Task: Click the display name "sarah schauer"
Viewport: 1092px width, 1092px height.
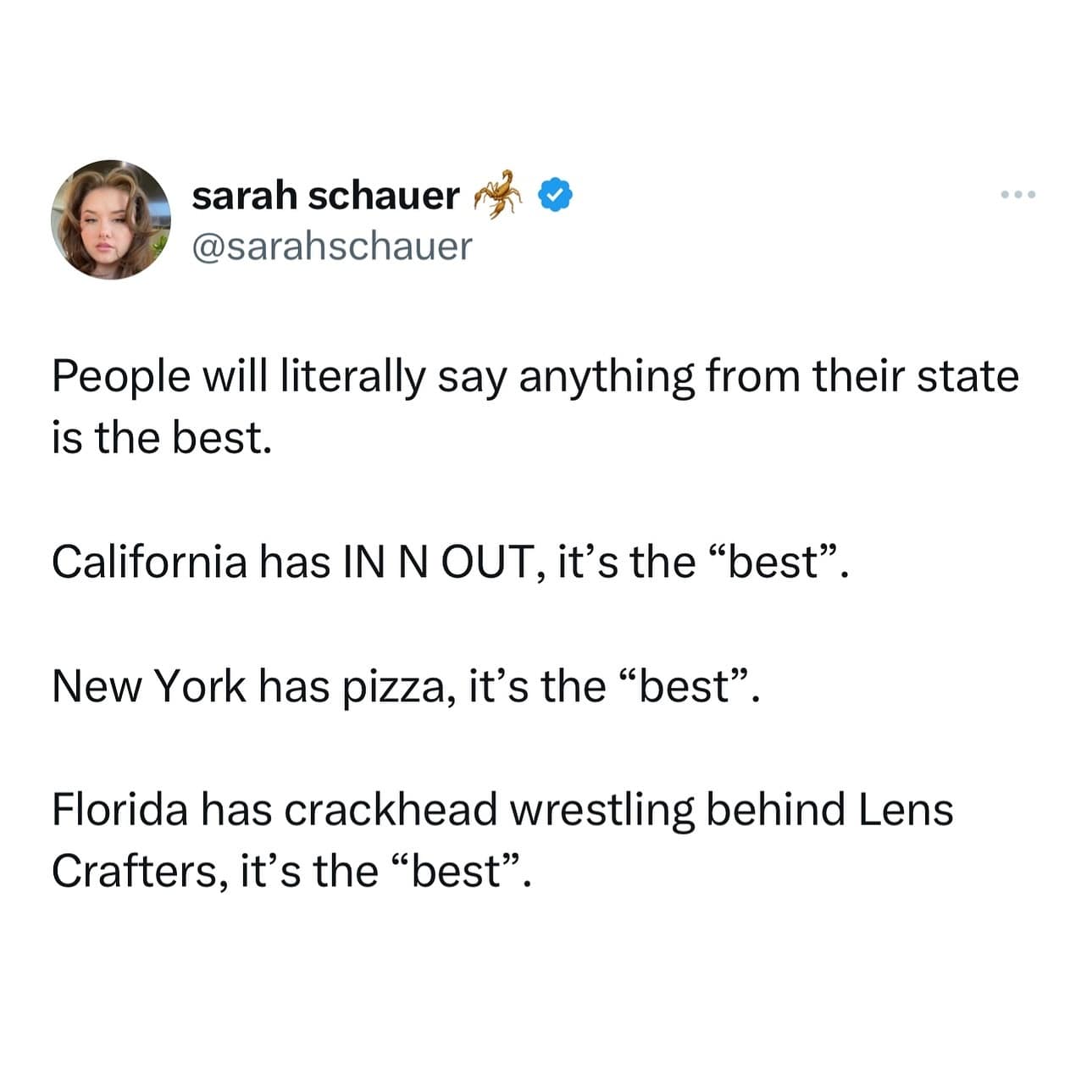Action: (x=325, y=196)
